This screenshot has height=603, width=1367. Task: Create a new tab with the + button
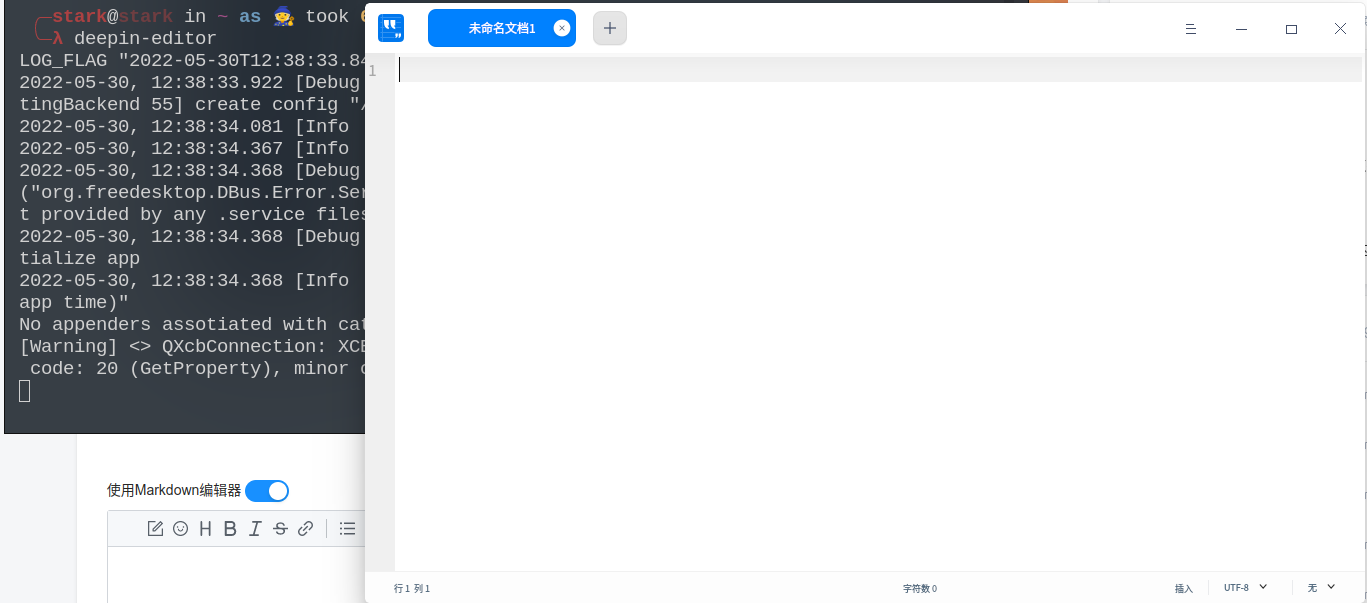click(x=610, y=28)
